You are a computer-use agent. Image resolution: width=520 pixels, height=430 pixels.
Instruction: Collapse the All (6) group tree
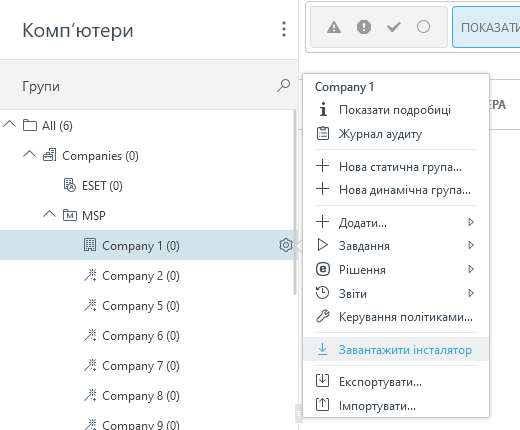[x=9, y=124]
